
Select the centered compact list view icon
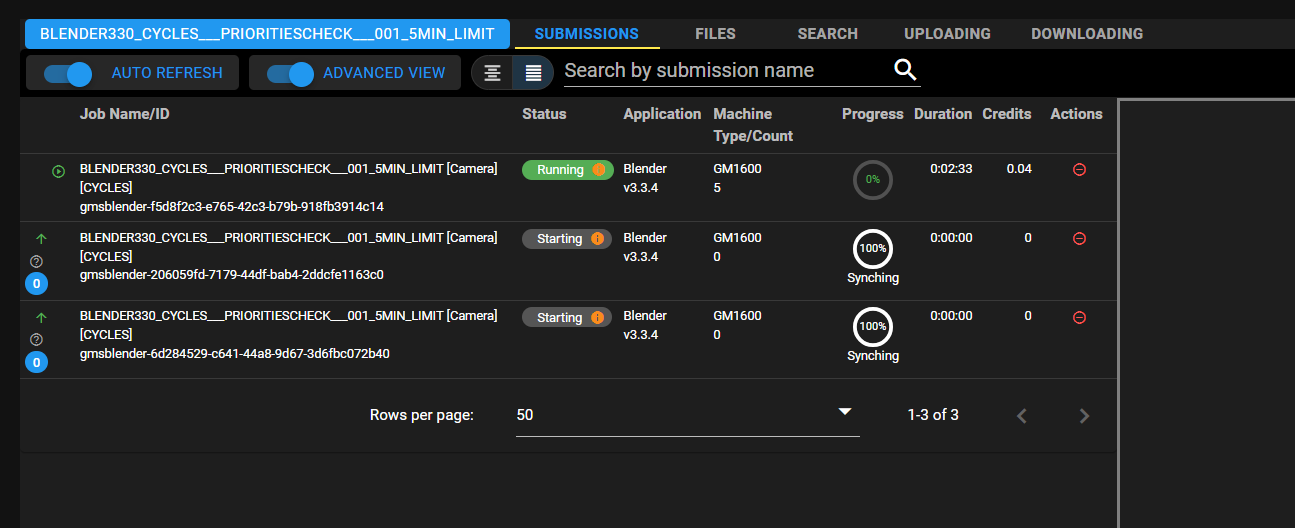(x=492, y=73)
